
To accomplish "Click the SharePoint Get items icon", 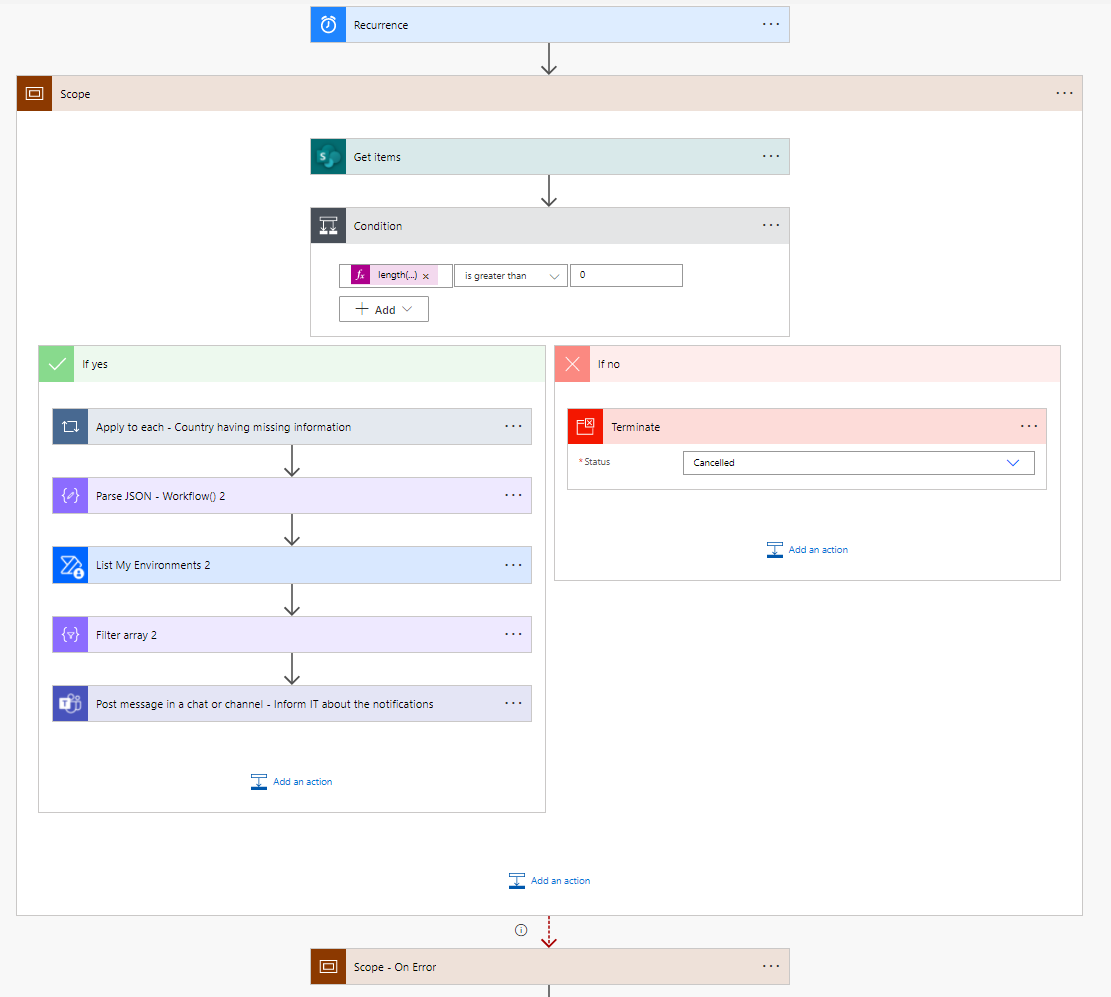I will 328,157.
